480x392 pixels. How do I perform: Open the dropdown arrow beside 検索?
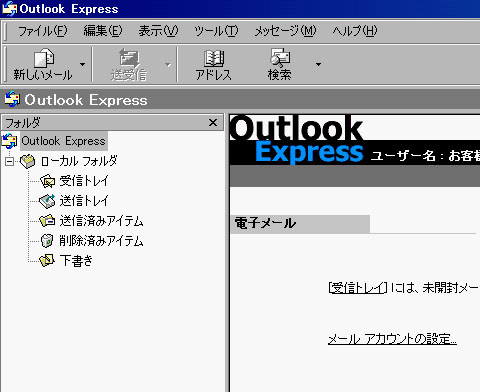coord(318,65)
